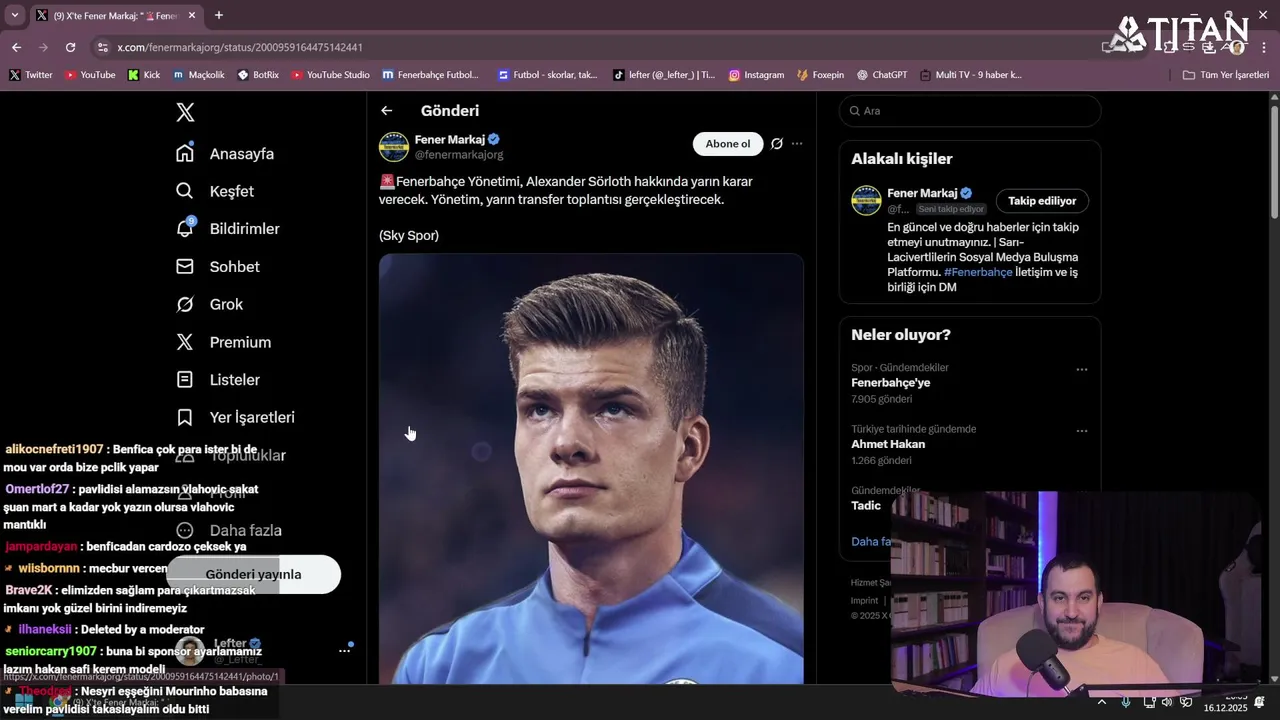Open the Tadic trend

[866, 505]
